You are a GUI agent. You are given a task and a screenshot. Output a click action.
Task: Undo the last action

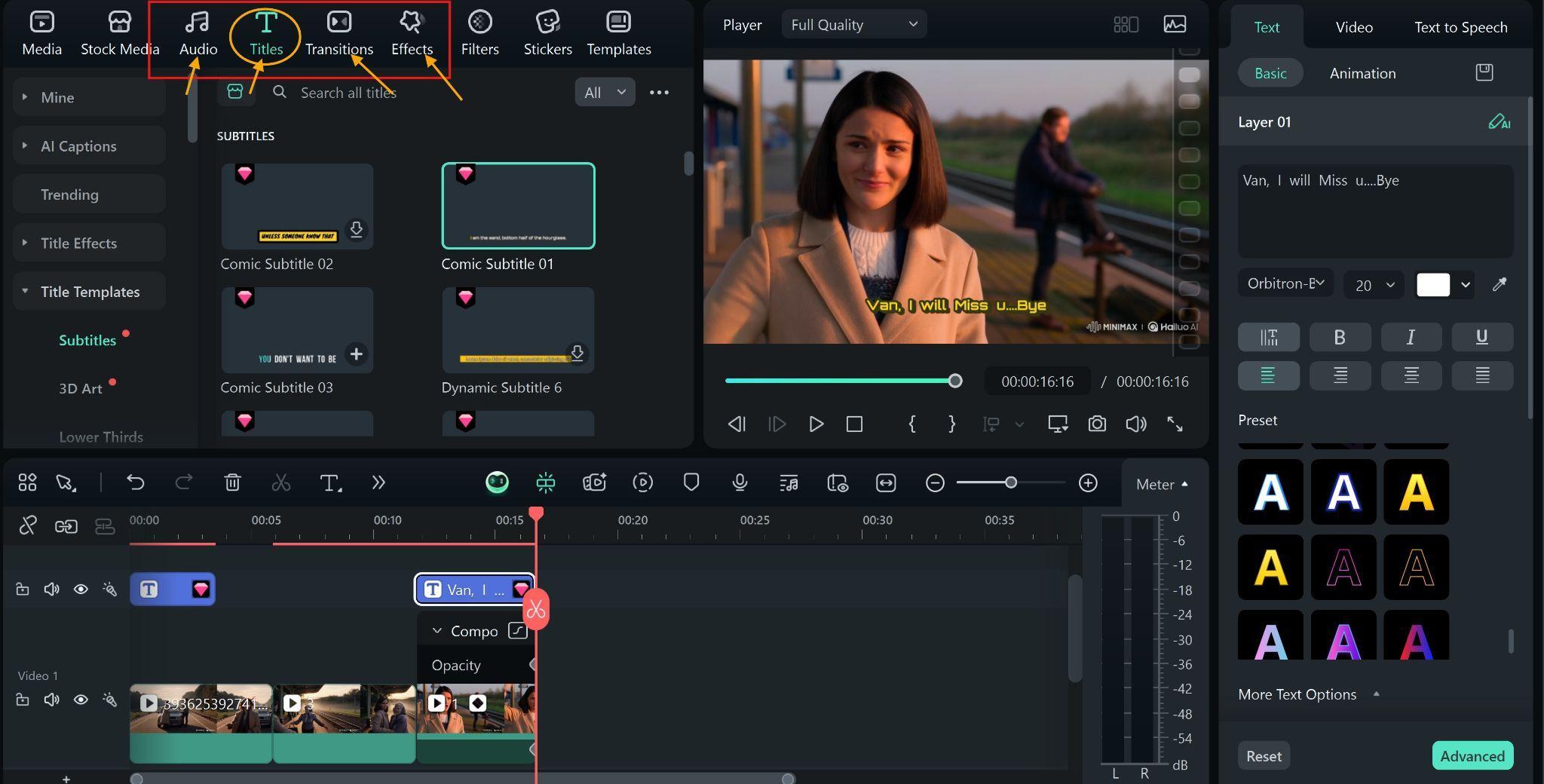coord(135,482)
